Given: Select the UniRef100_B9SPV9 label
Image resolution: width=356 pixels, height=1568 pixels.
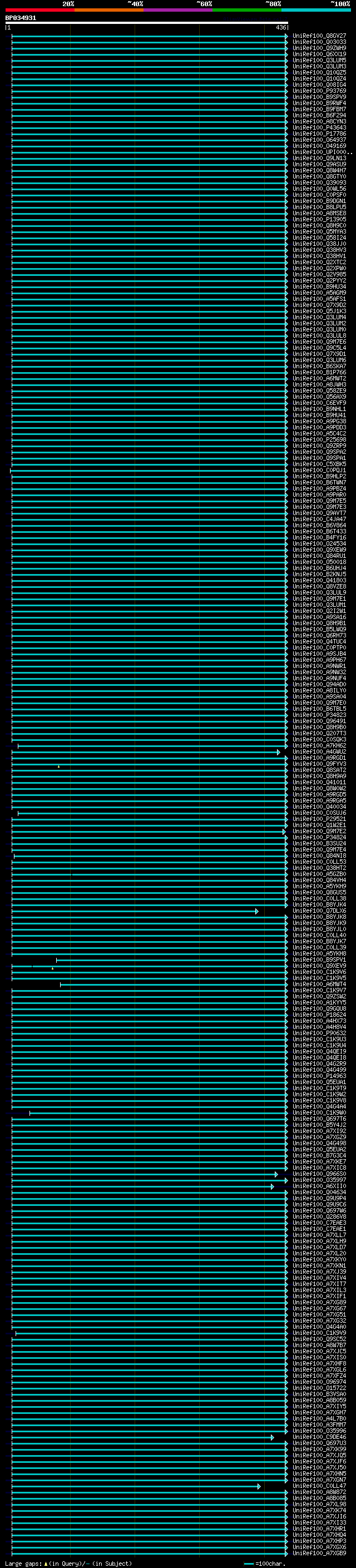Looking at the screenshot, I should [x=319, y=97].
